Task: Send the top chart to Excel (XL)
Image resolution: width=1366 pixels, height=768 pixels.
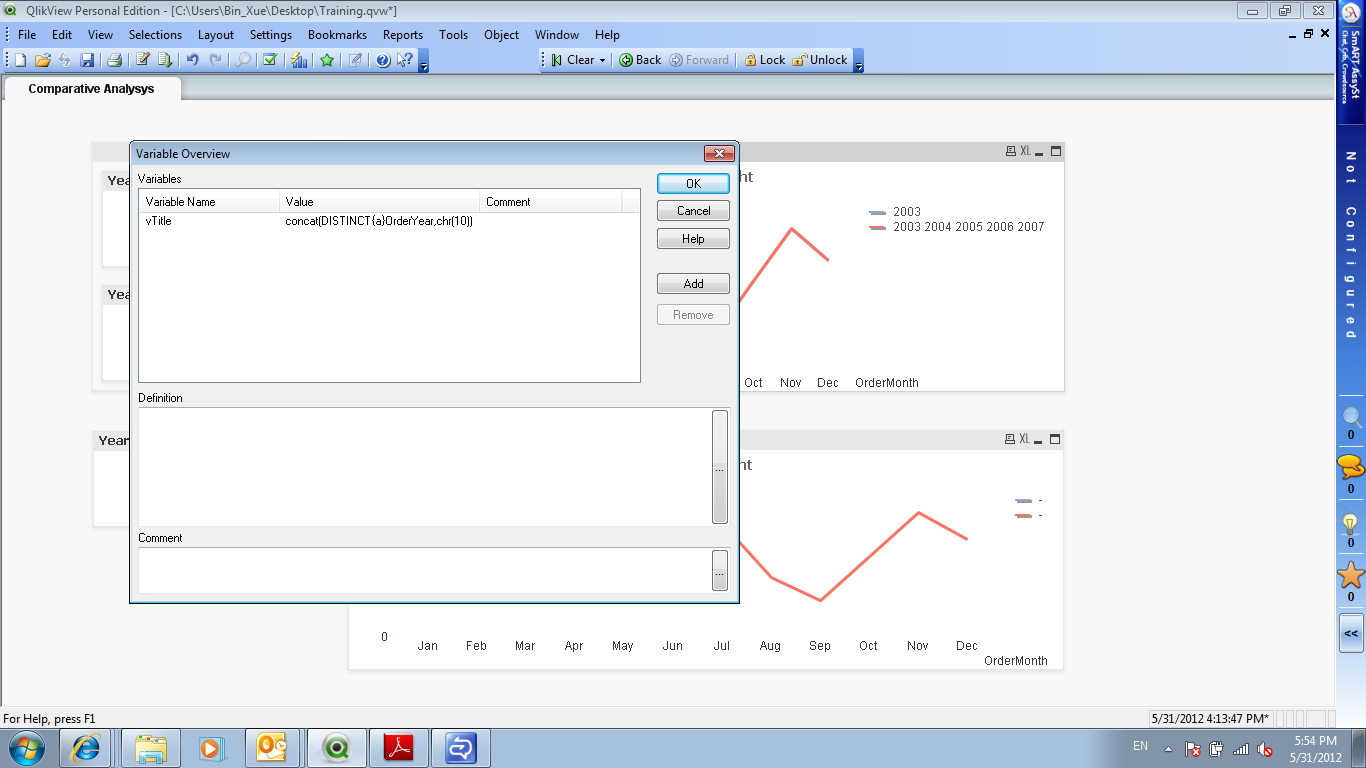Action: (x=1025, y=151)
